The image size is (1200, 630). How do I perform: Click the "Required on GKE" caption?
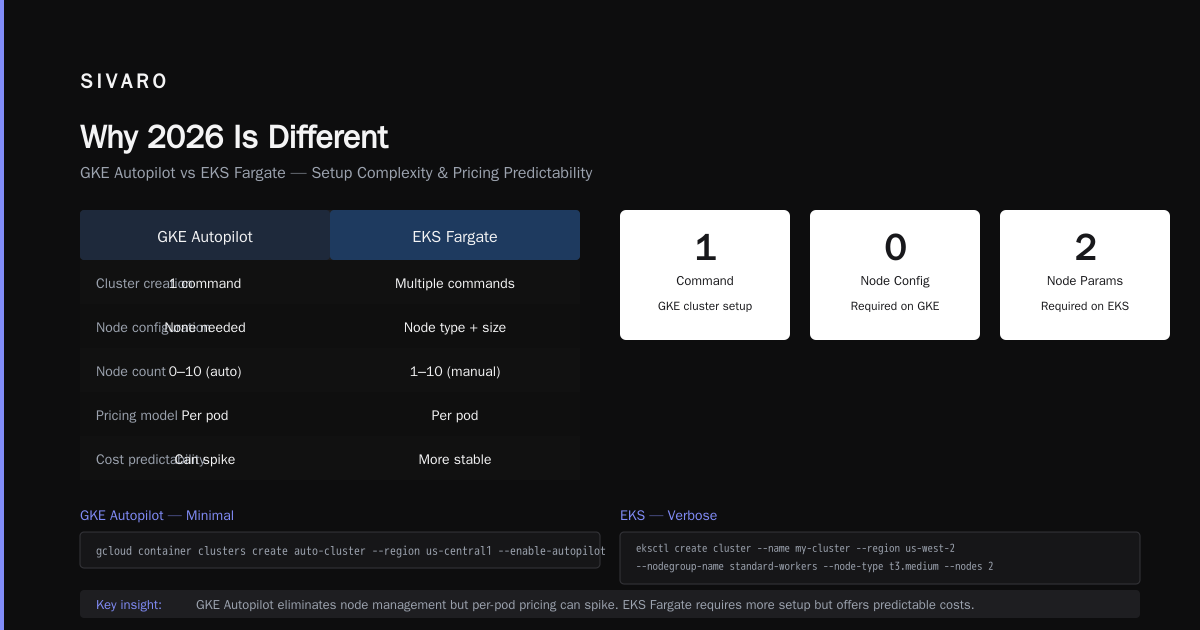[895, 307]
